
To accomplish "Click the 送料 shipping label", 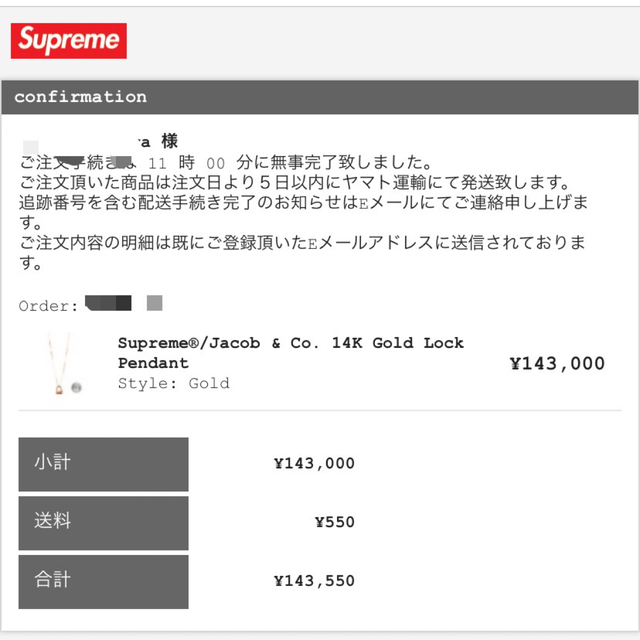I will [103, 523].
